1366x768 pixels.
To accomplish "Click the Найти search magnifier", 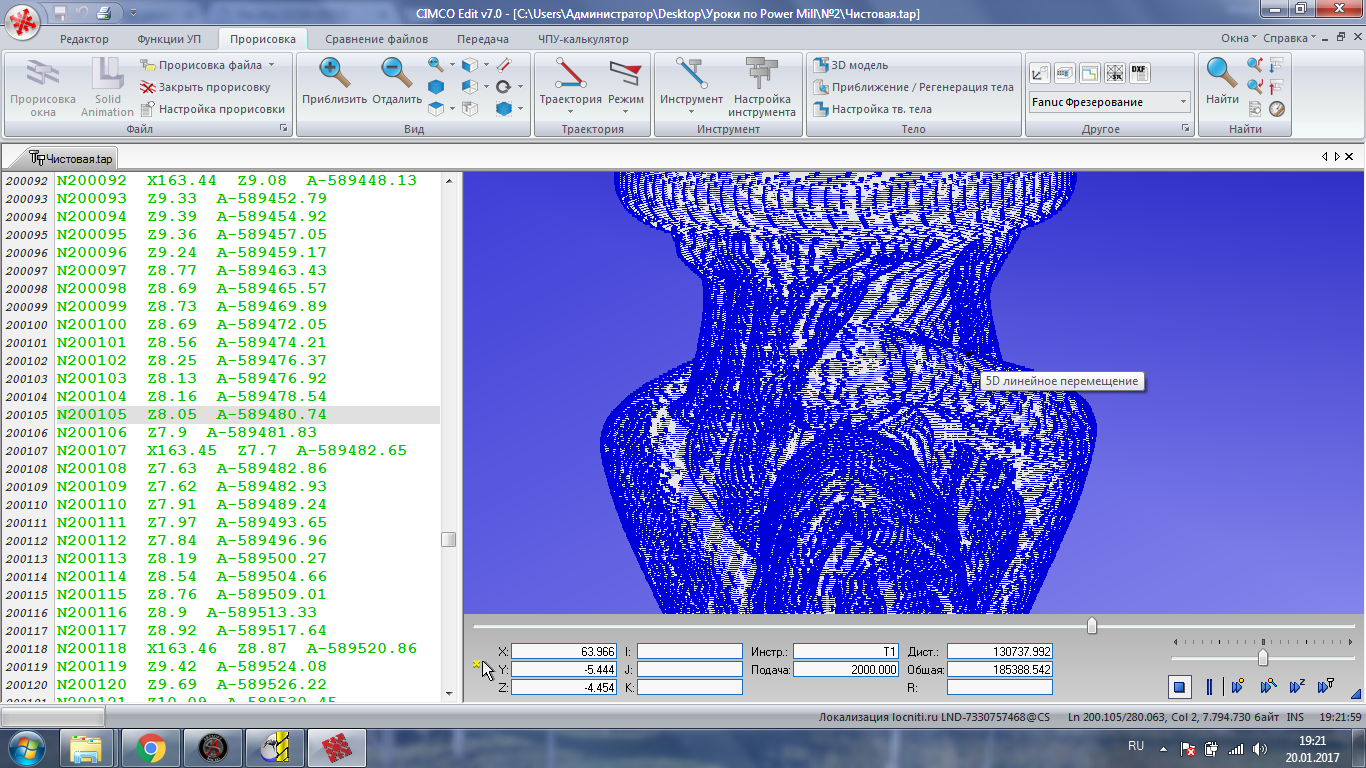I will coord(1222,82).
